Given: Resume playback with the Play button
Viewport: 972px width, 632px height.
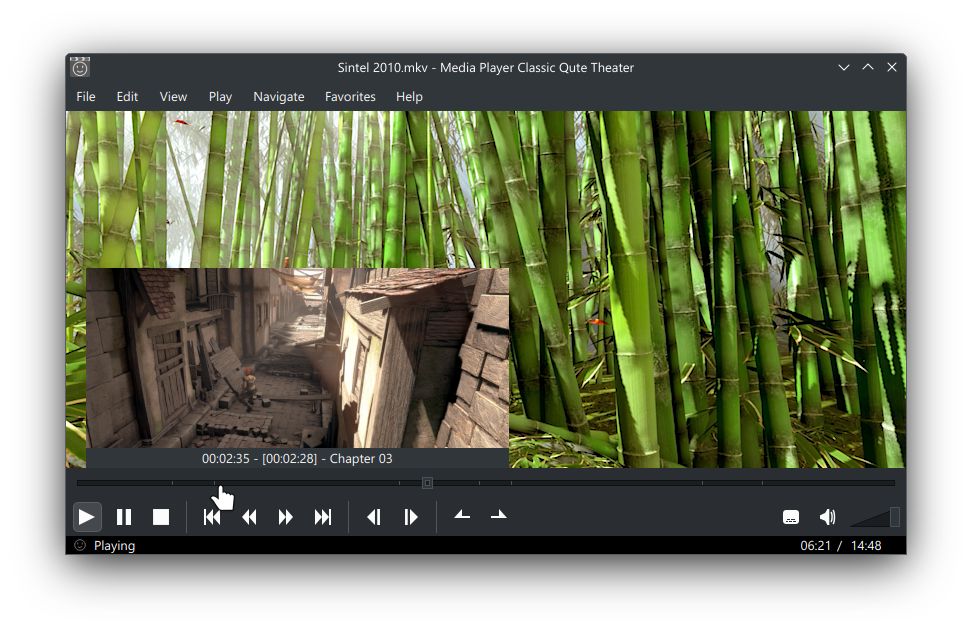Looking at the screenshot, I should pos(87,517).
